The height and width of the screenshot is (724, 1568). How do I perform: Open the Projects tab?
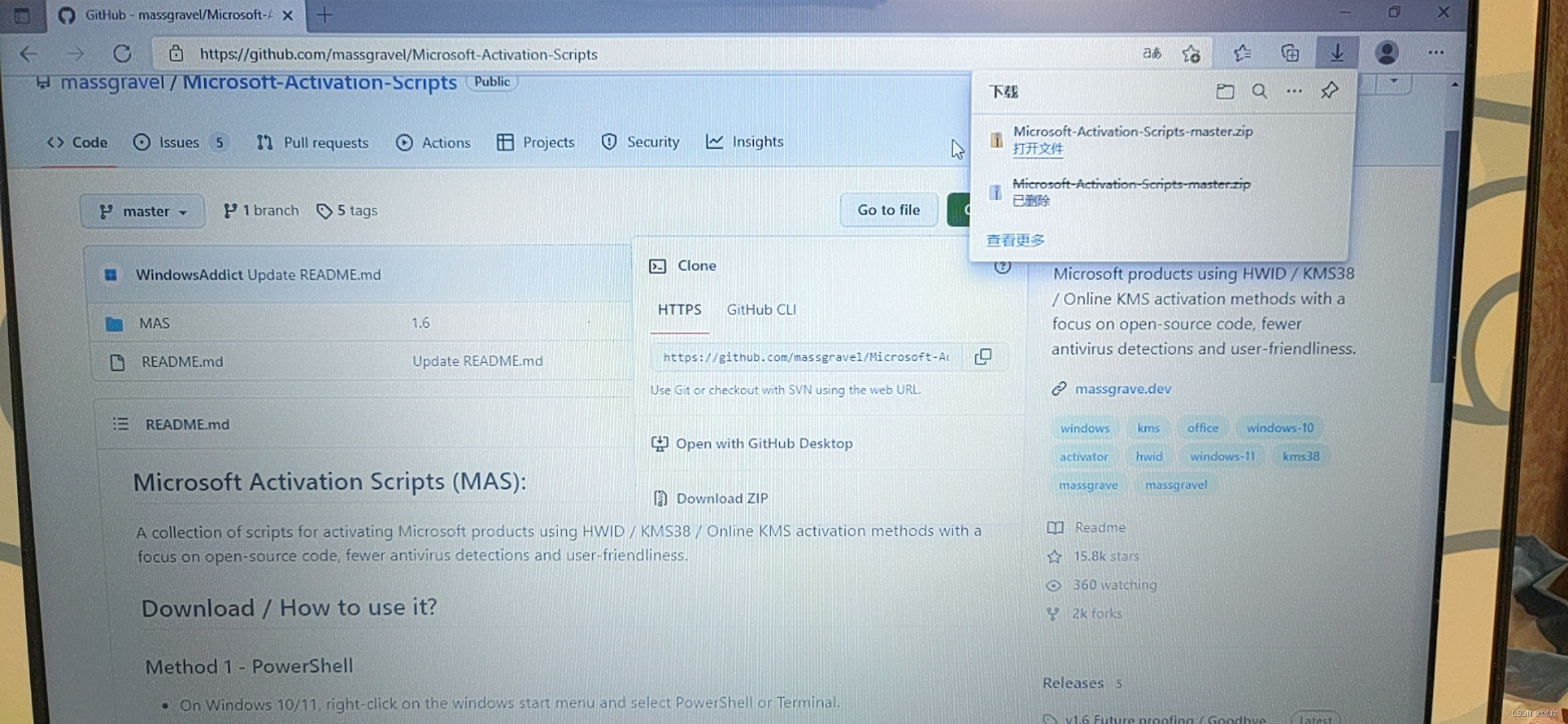(x=536, y=142)
